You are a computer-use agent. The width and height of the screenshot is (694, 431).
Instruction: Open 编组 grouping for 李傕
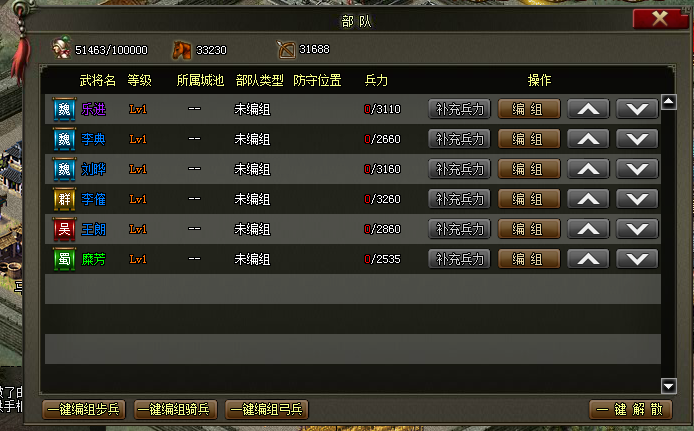click(x=529, y=199)
